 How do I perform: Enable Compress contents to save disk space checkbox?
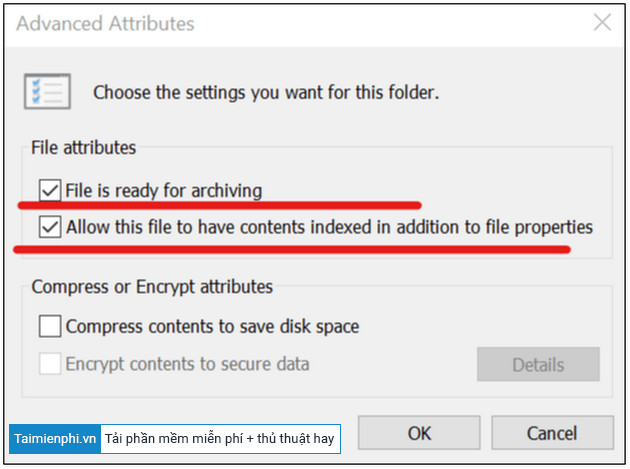[50, 326]
